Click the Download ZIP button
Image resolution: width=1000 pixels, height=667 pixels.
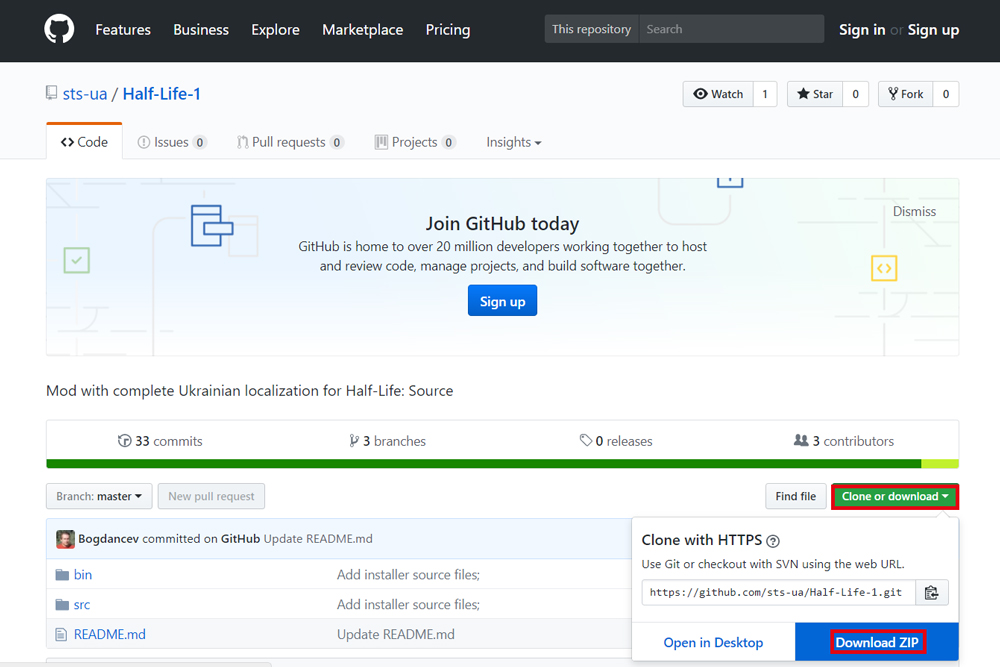click(877, 642)
